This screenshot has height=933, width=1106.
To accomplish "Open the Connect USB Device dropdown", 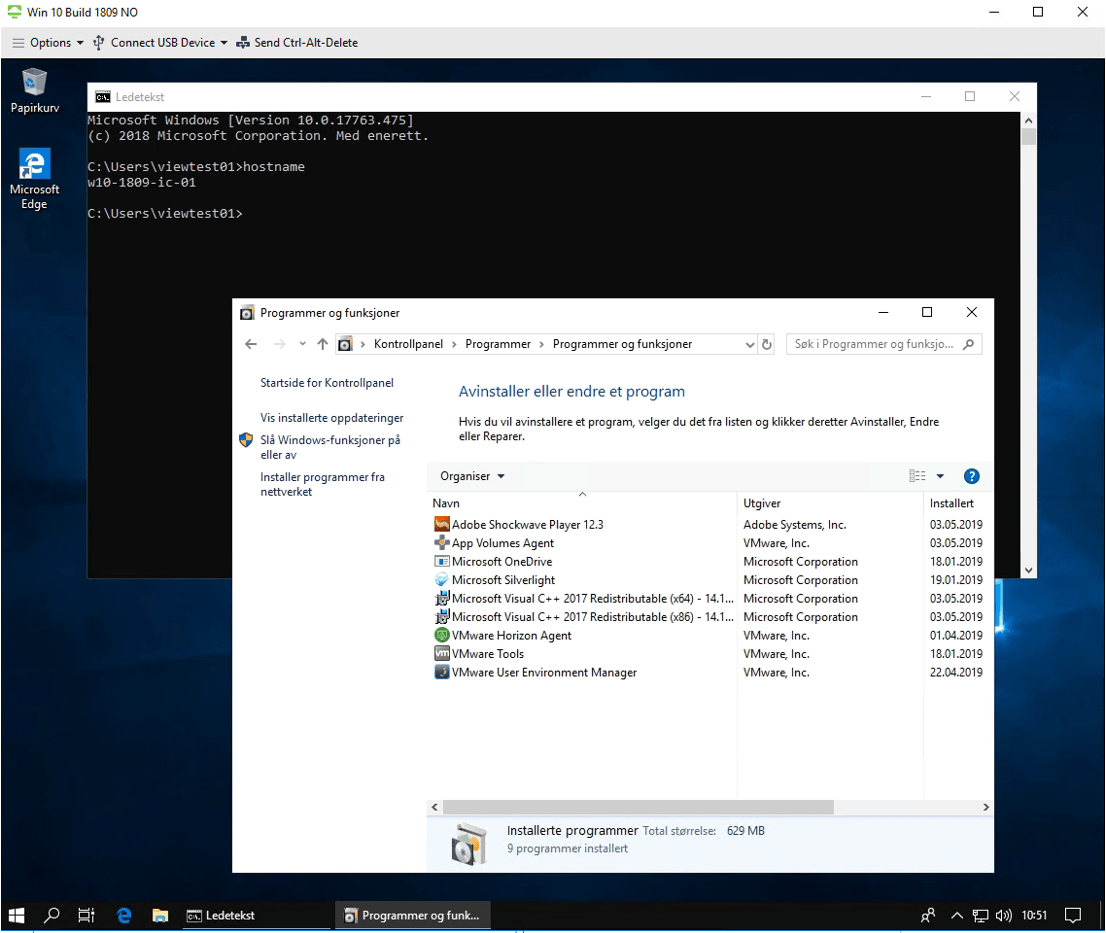I will [161, 43].
